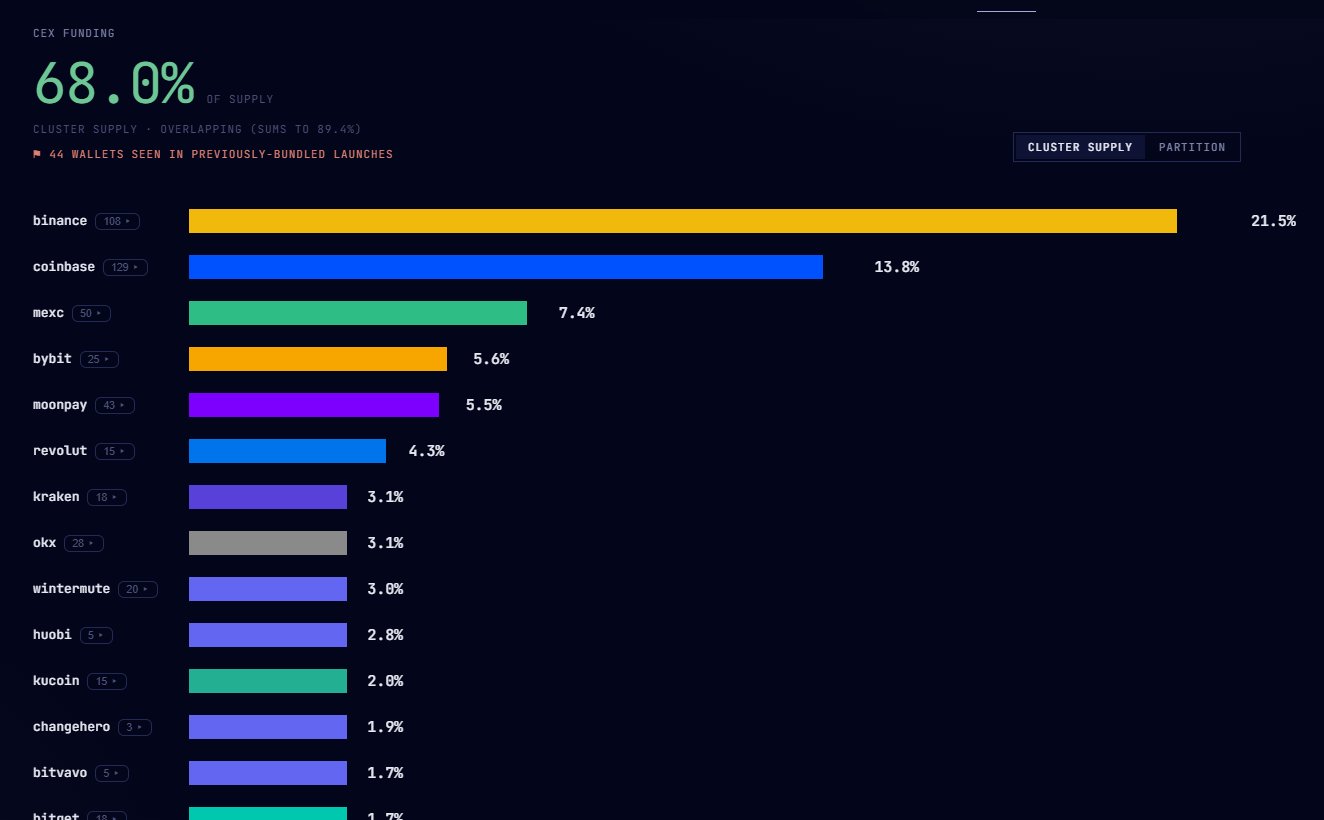1324x820 pixels.
Task: Select the bitvavo row label
Action: point(60,773)
